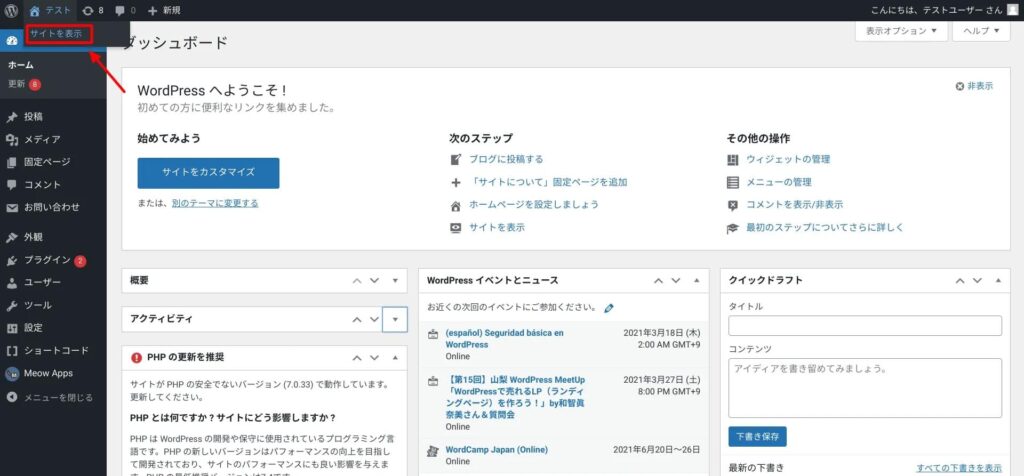Open the updates icon showing 8

point(93,10)
